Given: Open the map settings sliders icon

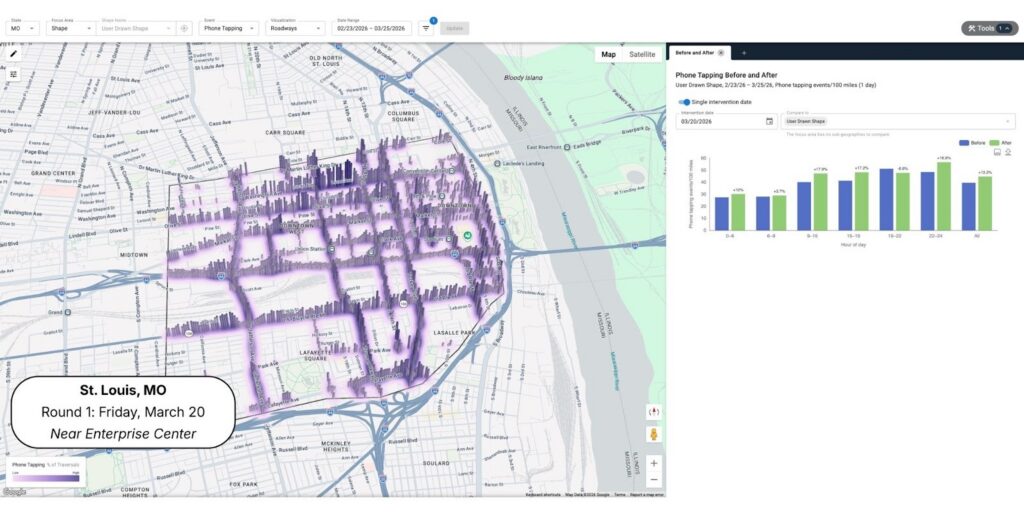Looking at the screenshot, I should [x=14, y=74].
